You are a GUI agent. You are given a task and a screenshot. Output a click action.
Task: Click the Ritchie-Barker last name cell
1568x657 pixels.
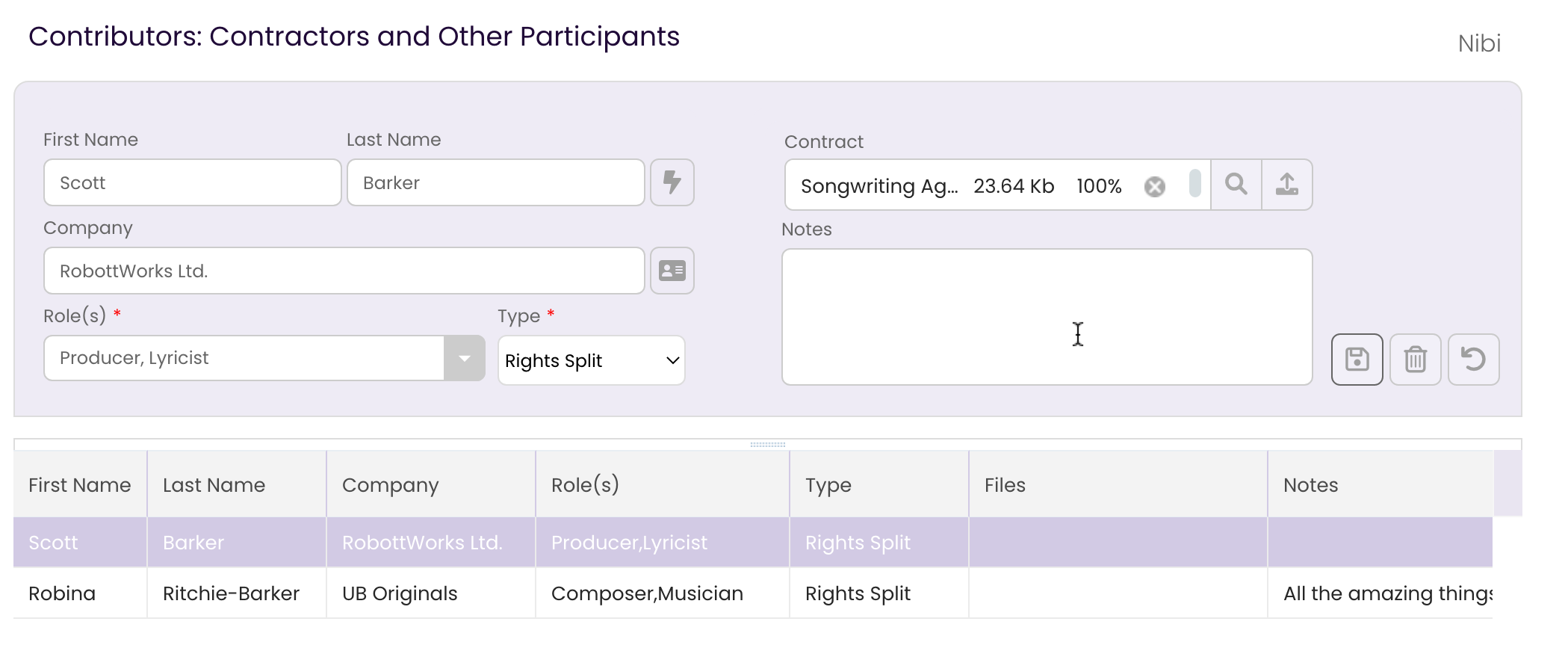click(237, 593)
